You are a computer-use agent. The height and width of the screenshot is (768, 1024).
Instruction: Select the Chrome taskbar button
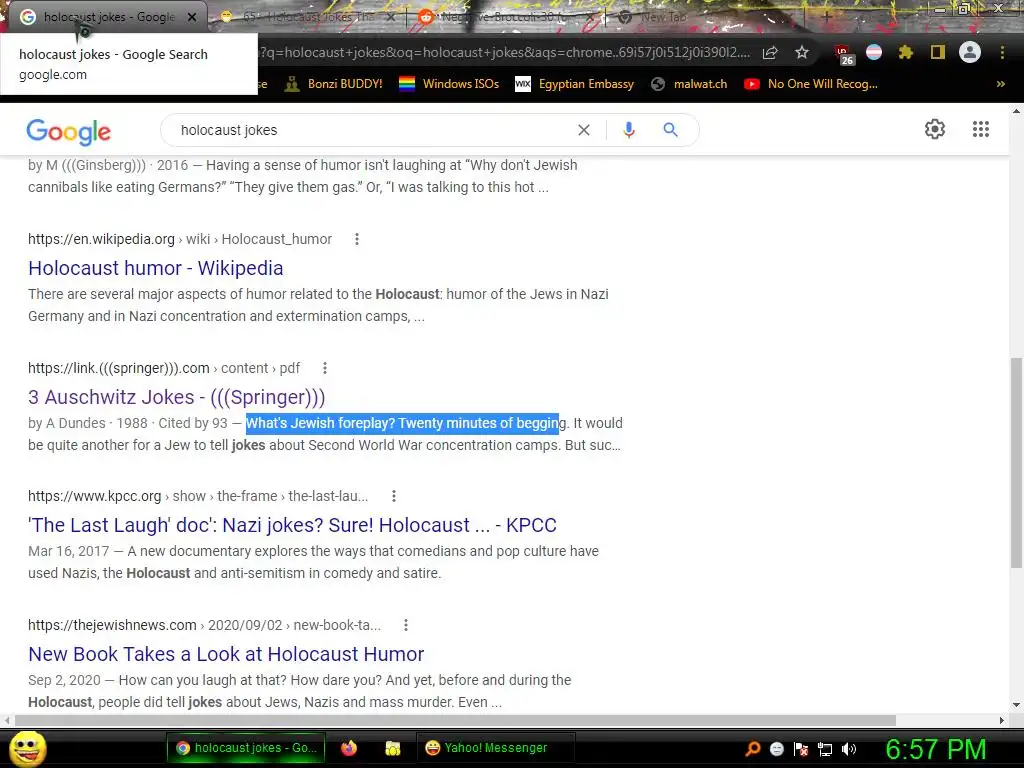click(x=247, y=748)
